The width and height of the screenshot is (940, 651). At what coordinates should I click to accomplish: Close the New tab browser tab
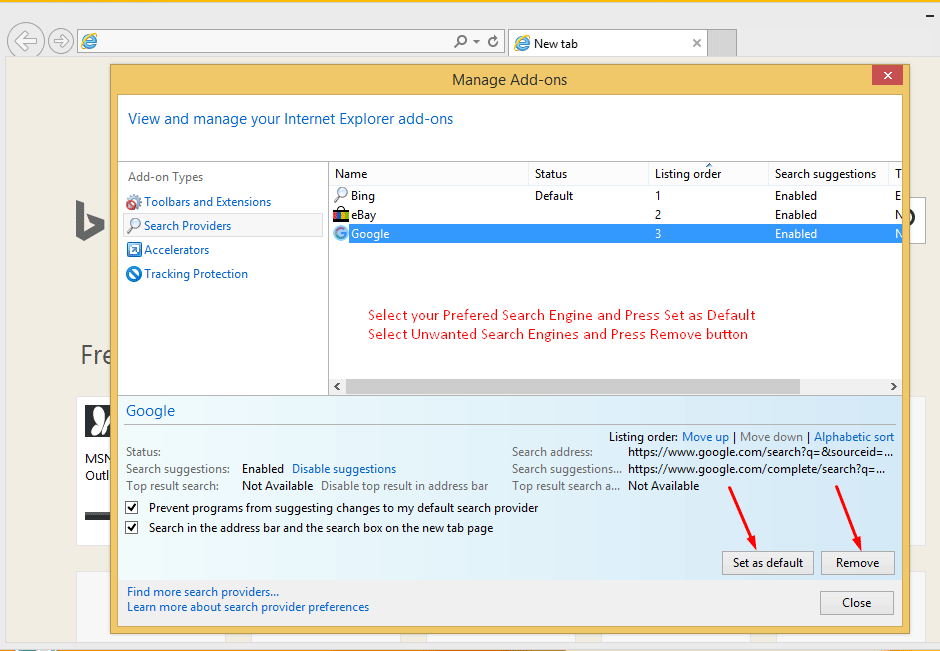697,43
